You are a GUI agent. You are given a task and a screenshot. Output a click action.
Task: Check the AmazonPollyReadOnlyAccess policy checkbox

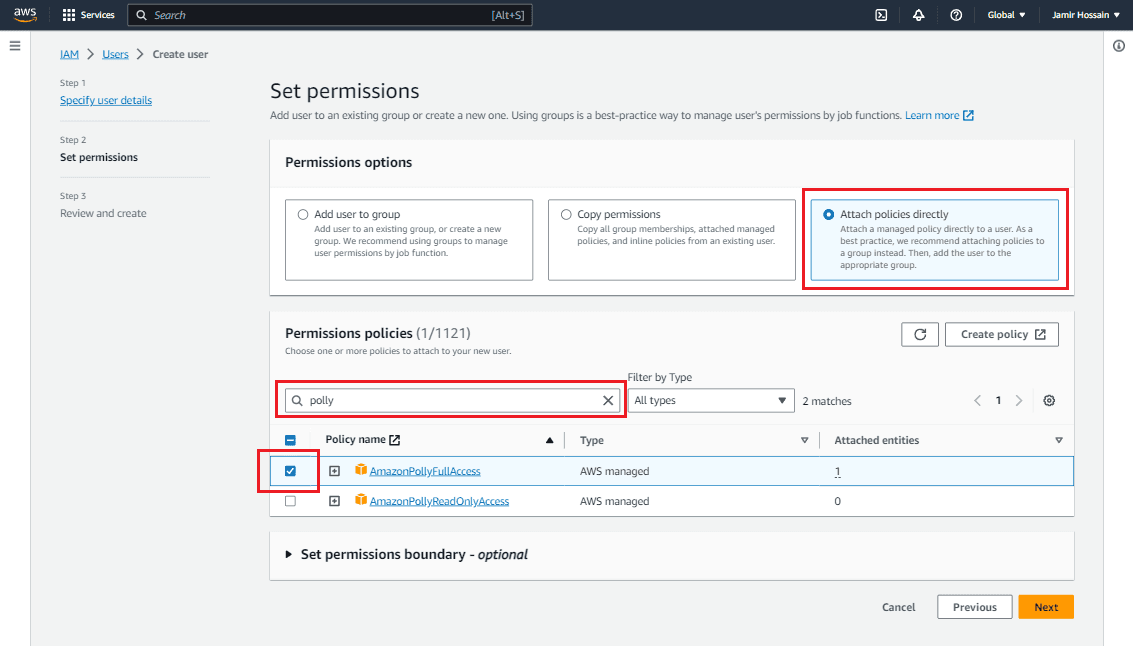[291, 501]
